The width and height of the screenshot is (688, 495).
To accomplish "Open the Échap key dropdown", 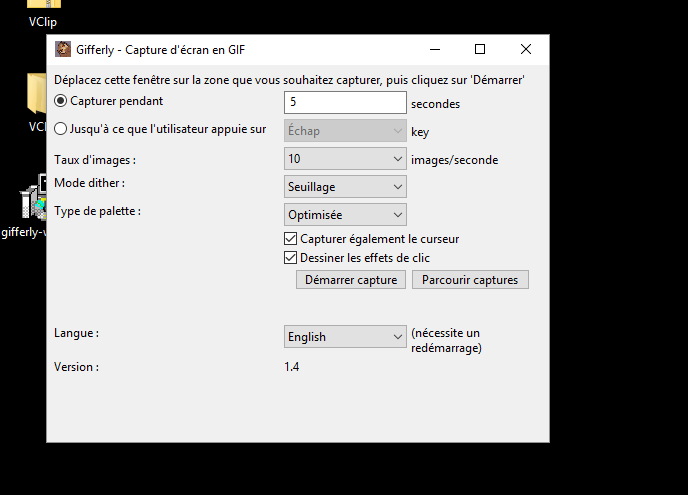I will [345, 131].
